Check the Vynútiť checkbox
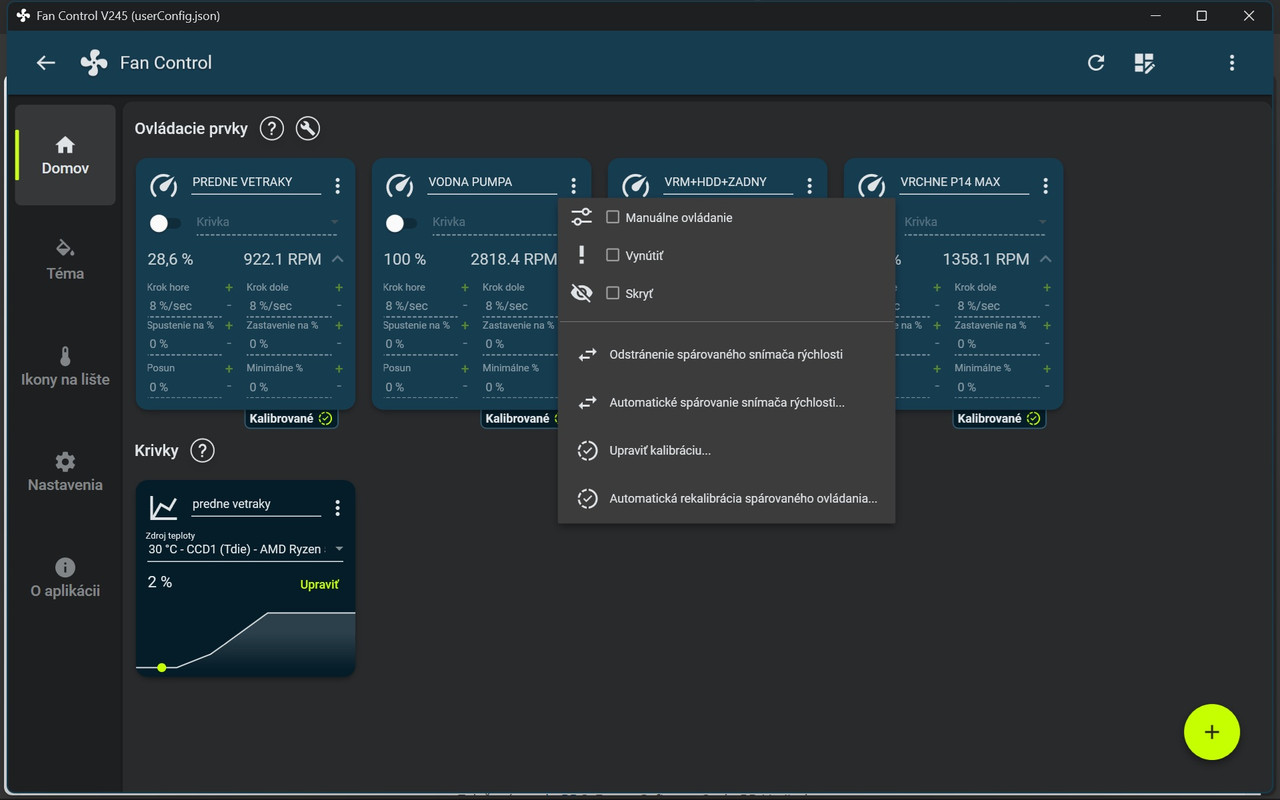The width and height of the screenshot is (1280, 800). pos(613,255)
